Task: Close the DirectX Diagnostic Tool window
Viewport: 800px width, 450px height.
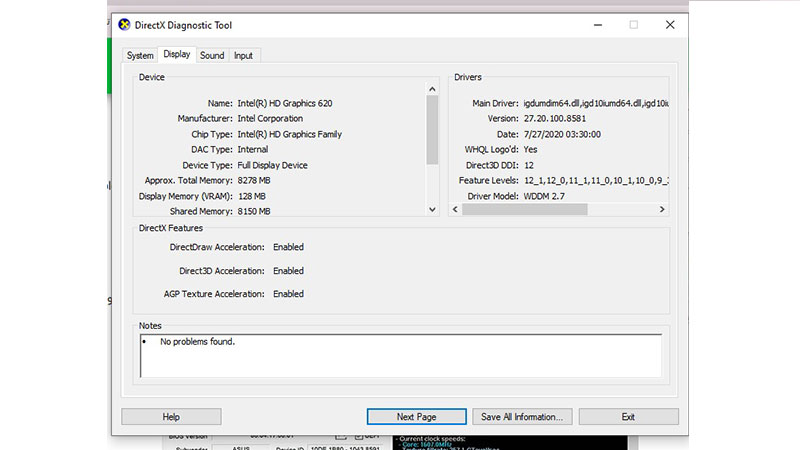Action: (670, 25)
